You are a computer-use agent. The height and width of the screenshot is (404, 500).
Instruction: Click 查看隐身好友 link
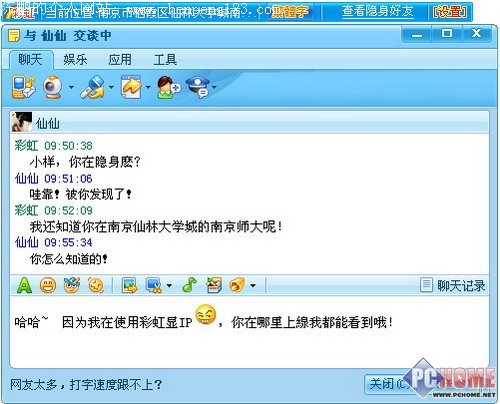click(378, 11)
